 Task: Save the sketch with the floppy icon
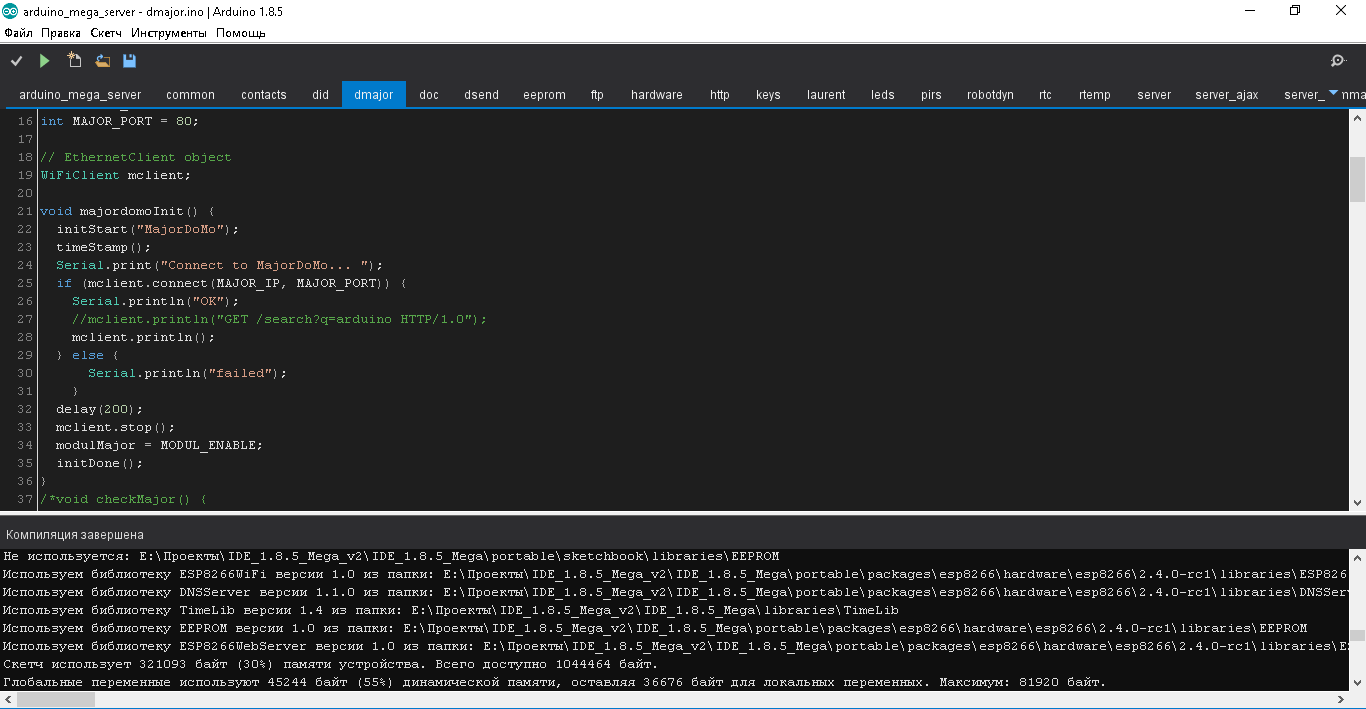click(129, 61)
